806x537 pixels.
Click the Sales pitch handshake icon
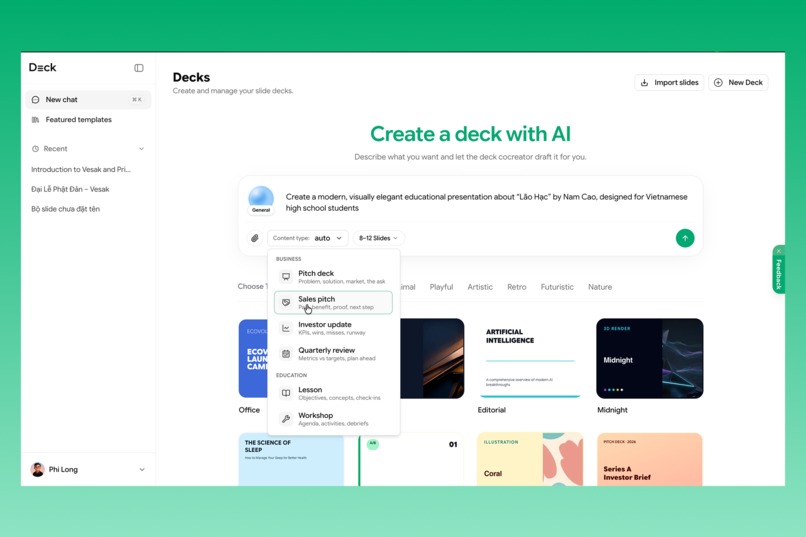coord(286,303)
